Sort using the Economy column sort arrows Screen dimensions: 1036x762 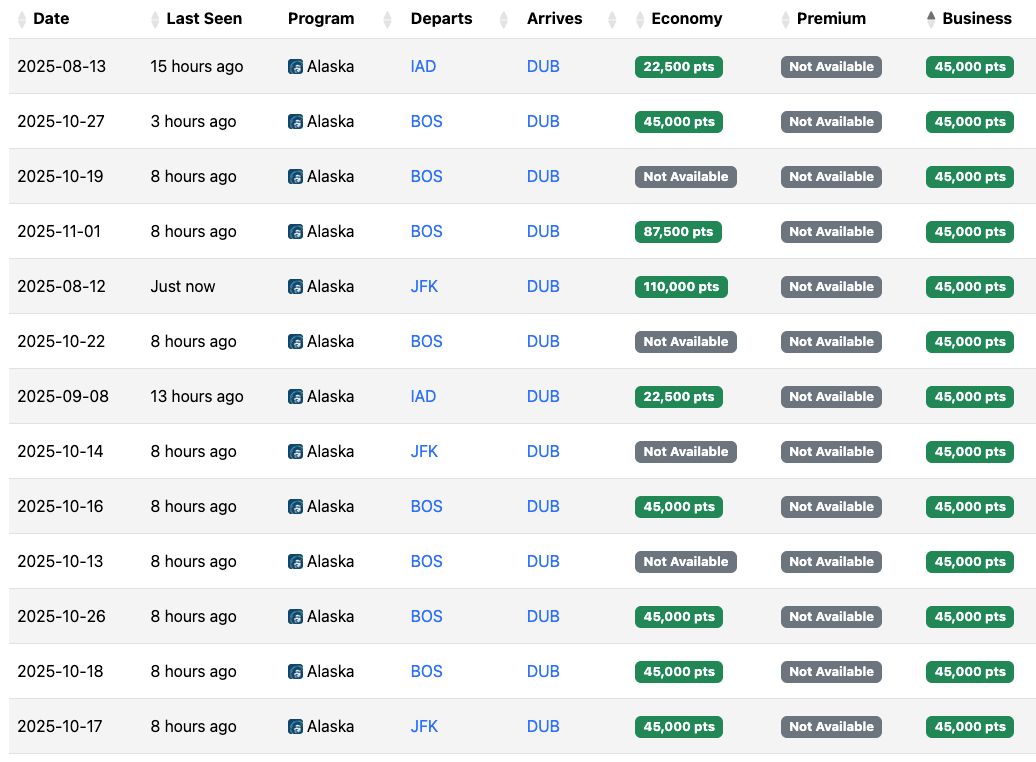640,20
